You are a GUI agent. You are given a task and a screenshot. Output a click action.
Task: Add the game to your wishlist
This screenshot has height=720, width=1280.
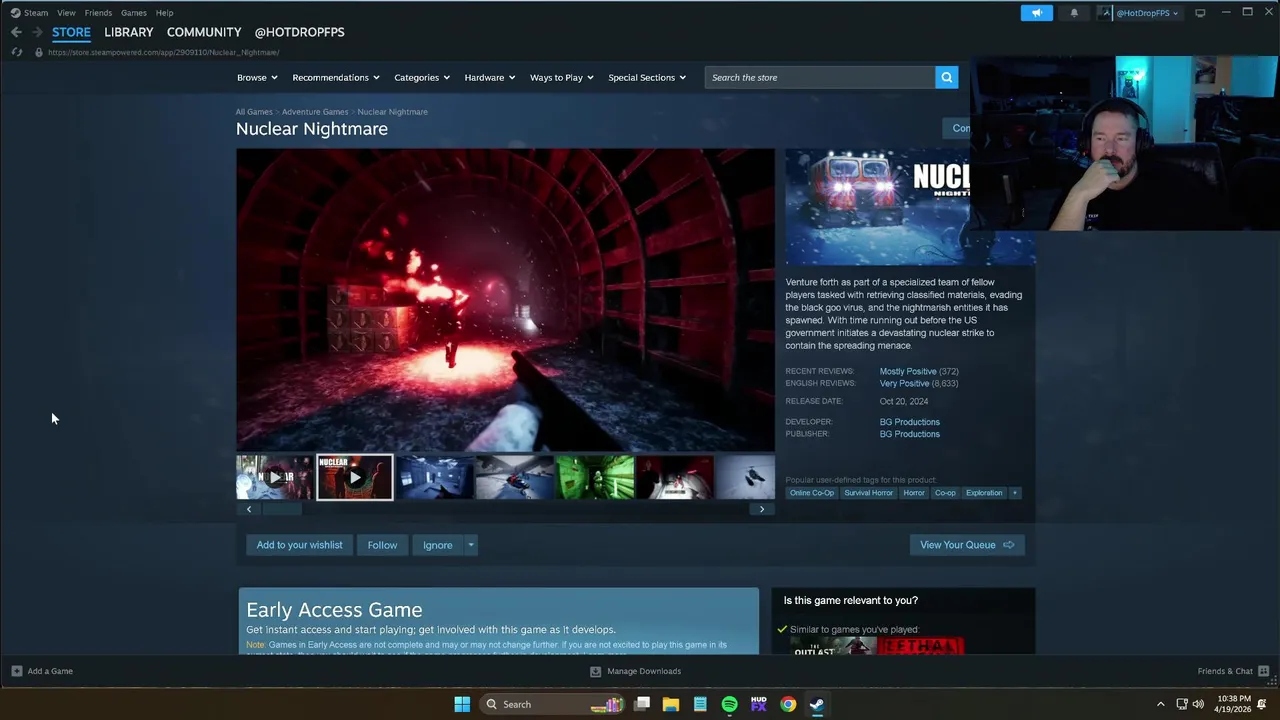299,545
